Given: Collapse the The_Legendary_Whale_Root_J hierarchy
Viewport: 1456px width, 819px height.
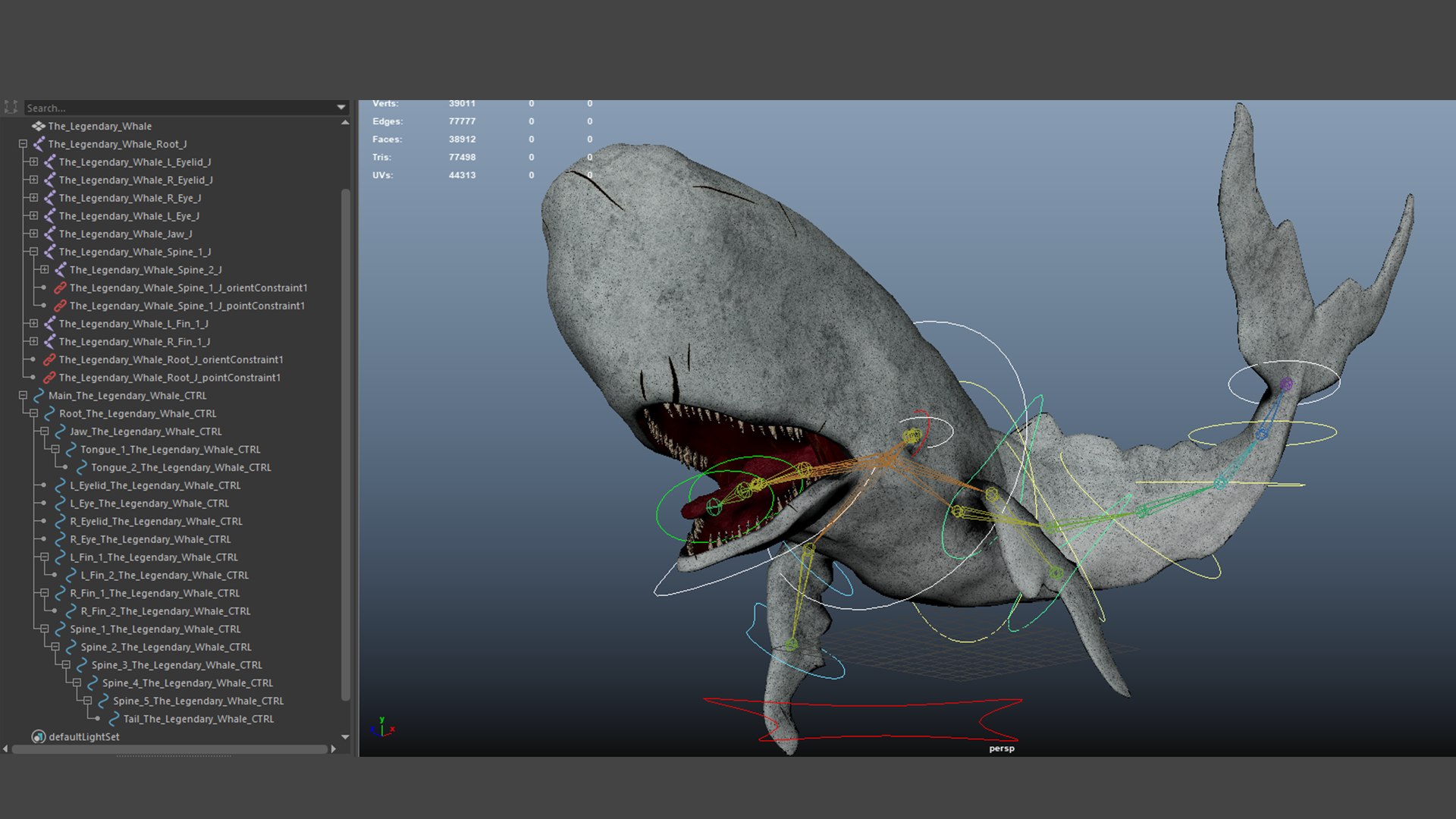Looking at the screenshot, I should click(x=23, y=144).
